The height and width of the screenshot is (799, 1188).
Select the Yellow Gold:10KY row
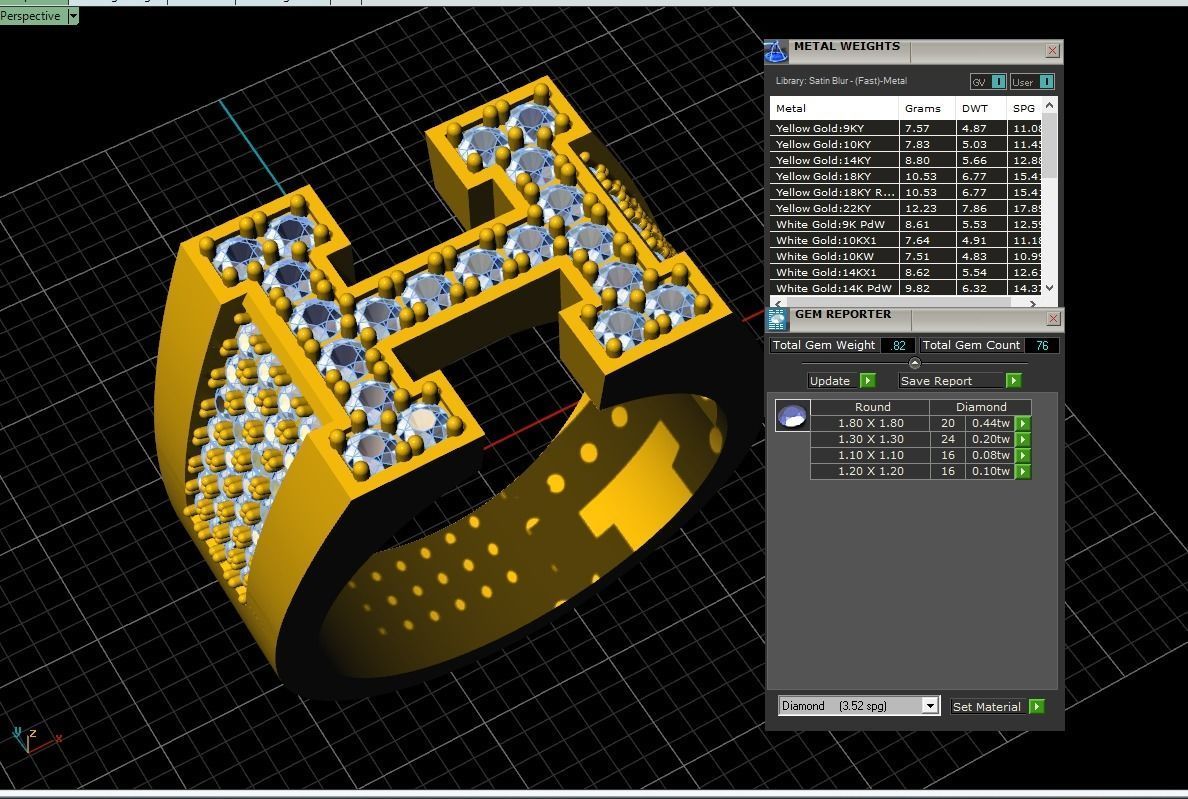coord(906,145)
